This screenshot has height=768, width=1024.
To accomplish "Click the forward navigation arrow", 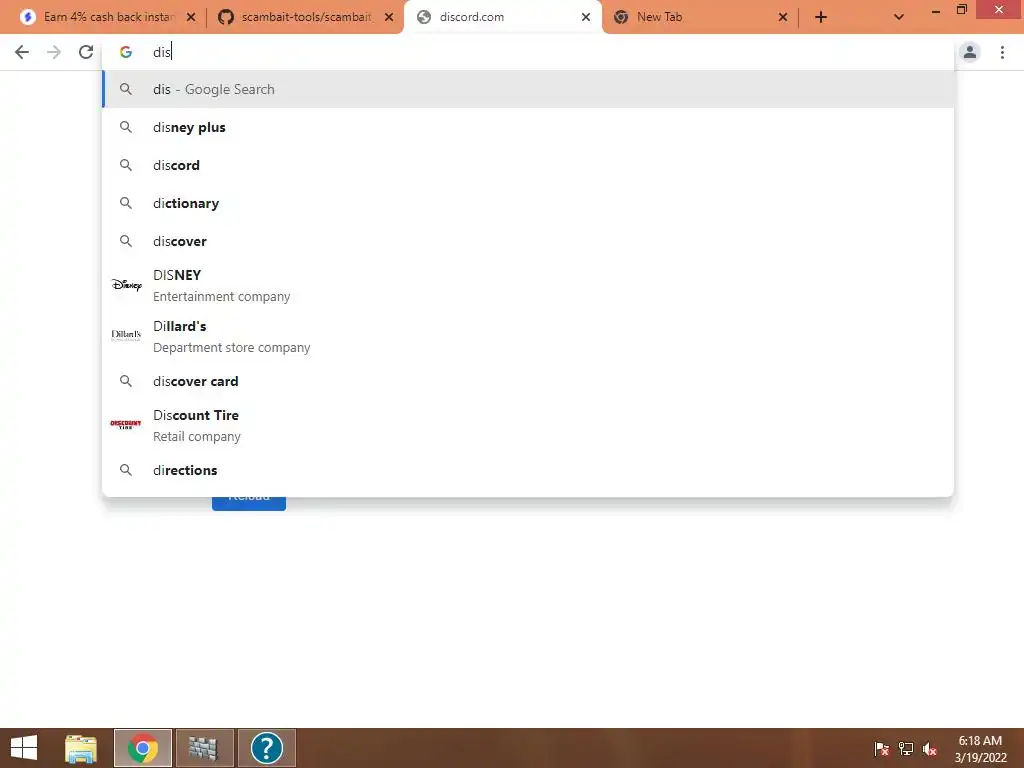I will [x=54, y=52].
